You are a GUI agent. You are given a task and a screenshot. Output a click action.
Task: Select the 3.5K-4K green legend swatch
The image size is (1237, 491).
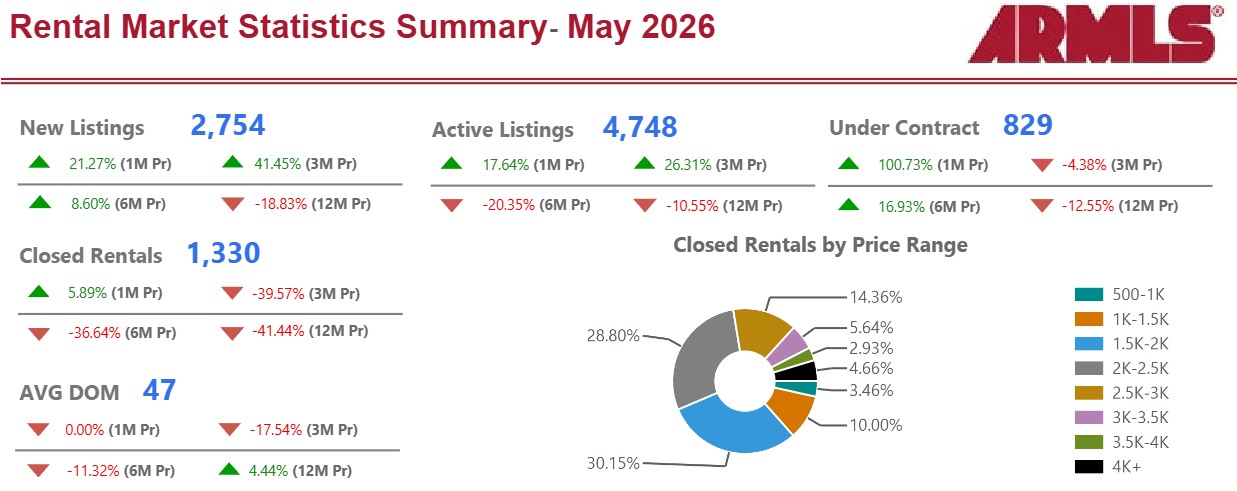[1089, 441]
